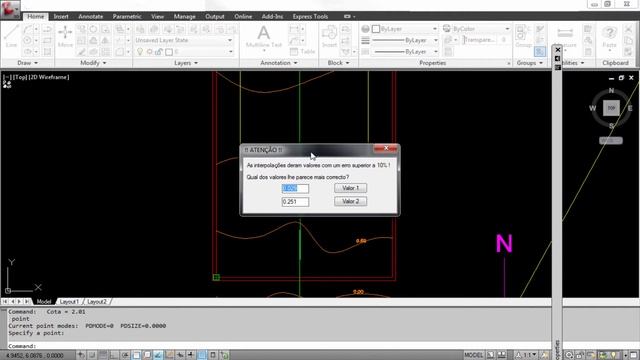
Task: Toggle Quick Properties in status bar
Action: point(213,355)
